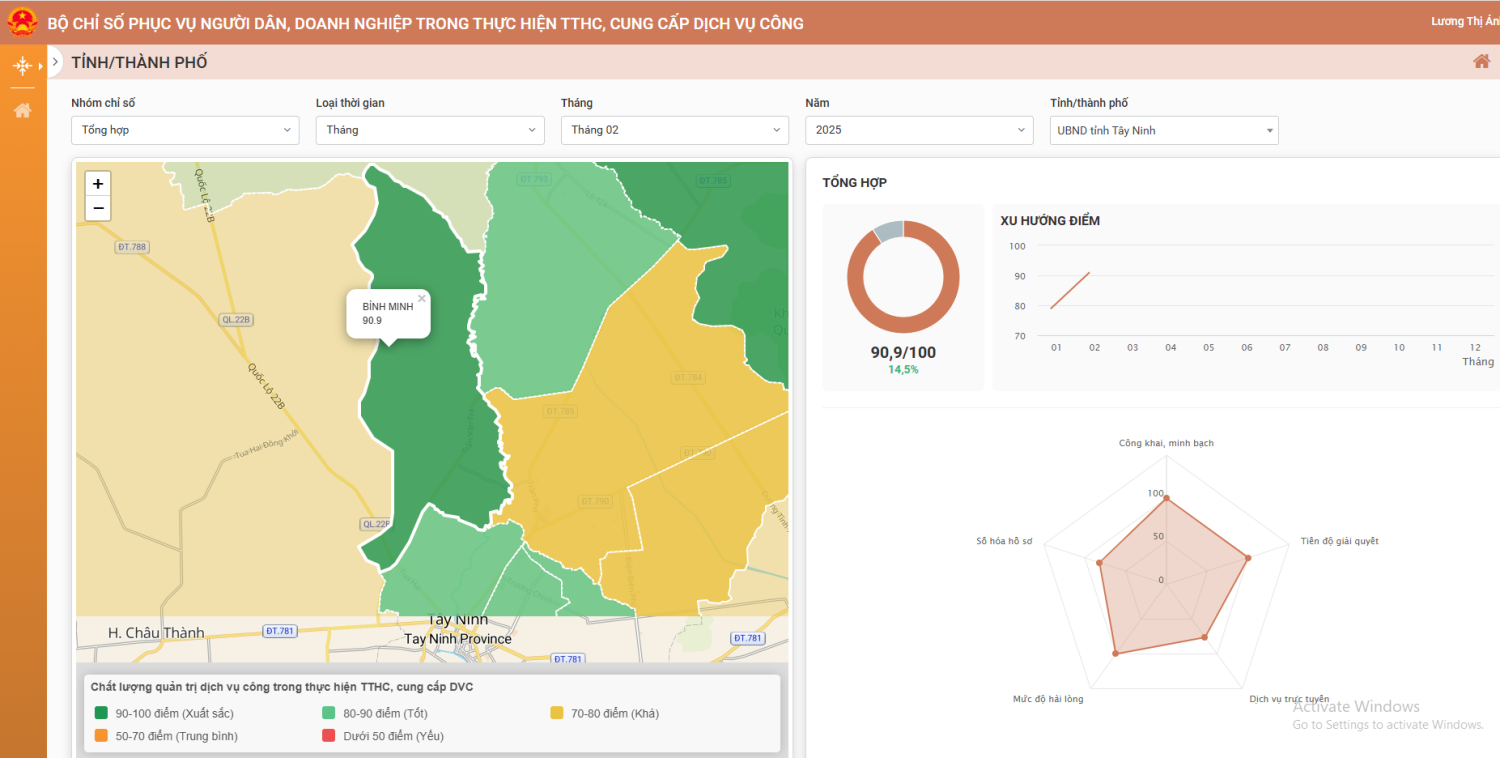
Task: Click the 90,9/100 score text
Action: click(903, 352)
